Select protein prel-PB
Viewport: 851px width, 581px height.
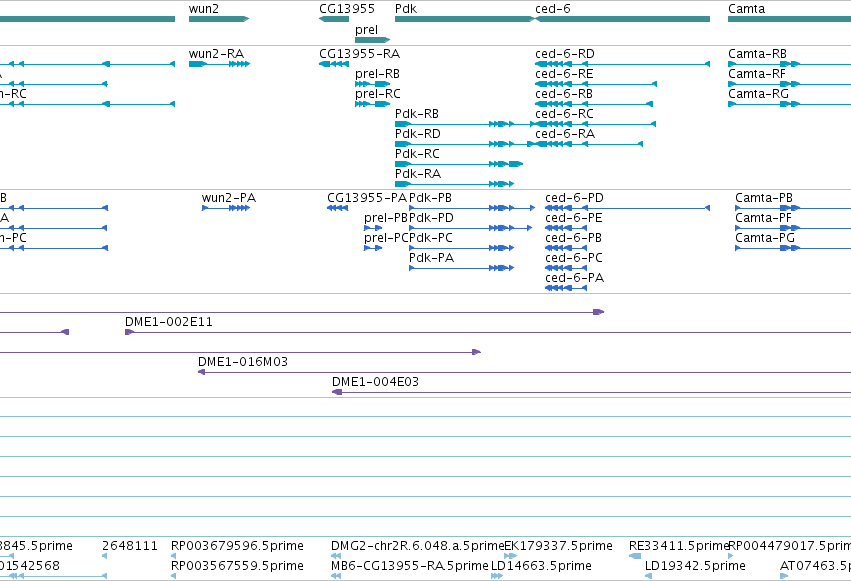[373, 228]
